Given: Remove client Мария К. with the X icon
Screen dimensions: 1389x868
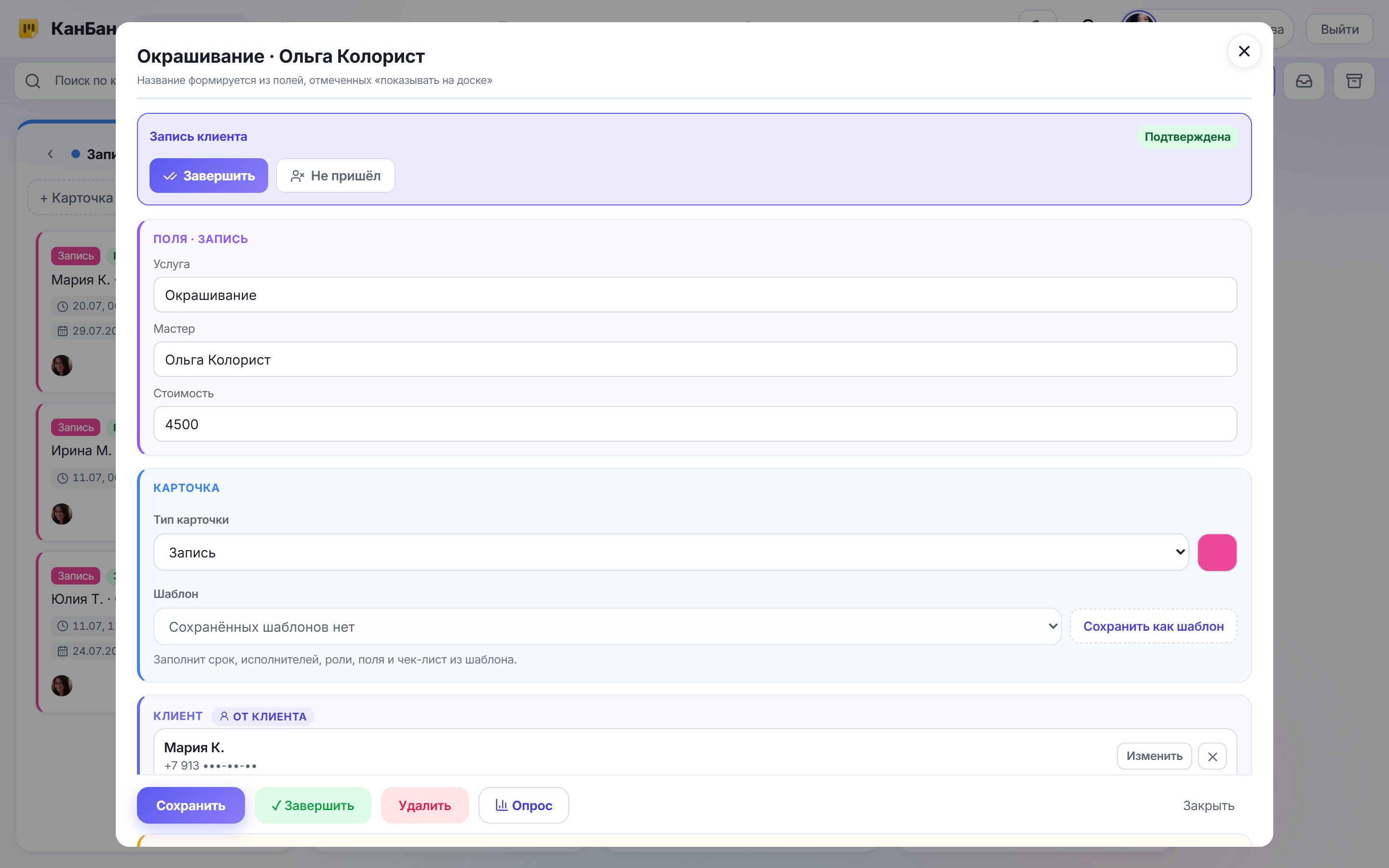Looking at the screenshot, I should pos(1212,756).
